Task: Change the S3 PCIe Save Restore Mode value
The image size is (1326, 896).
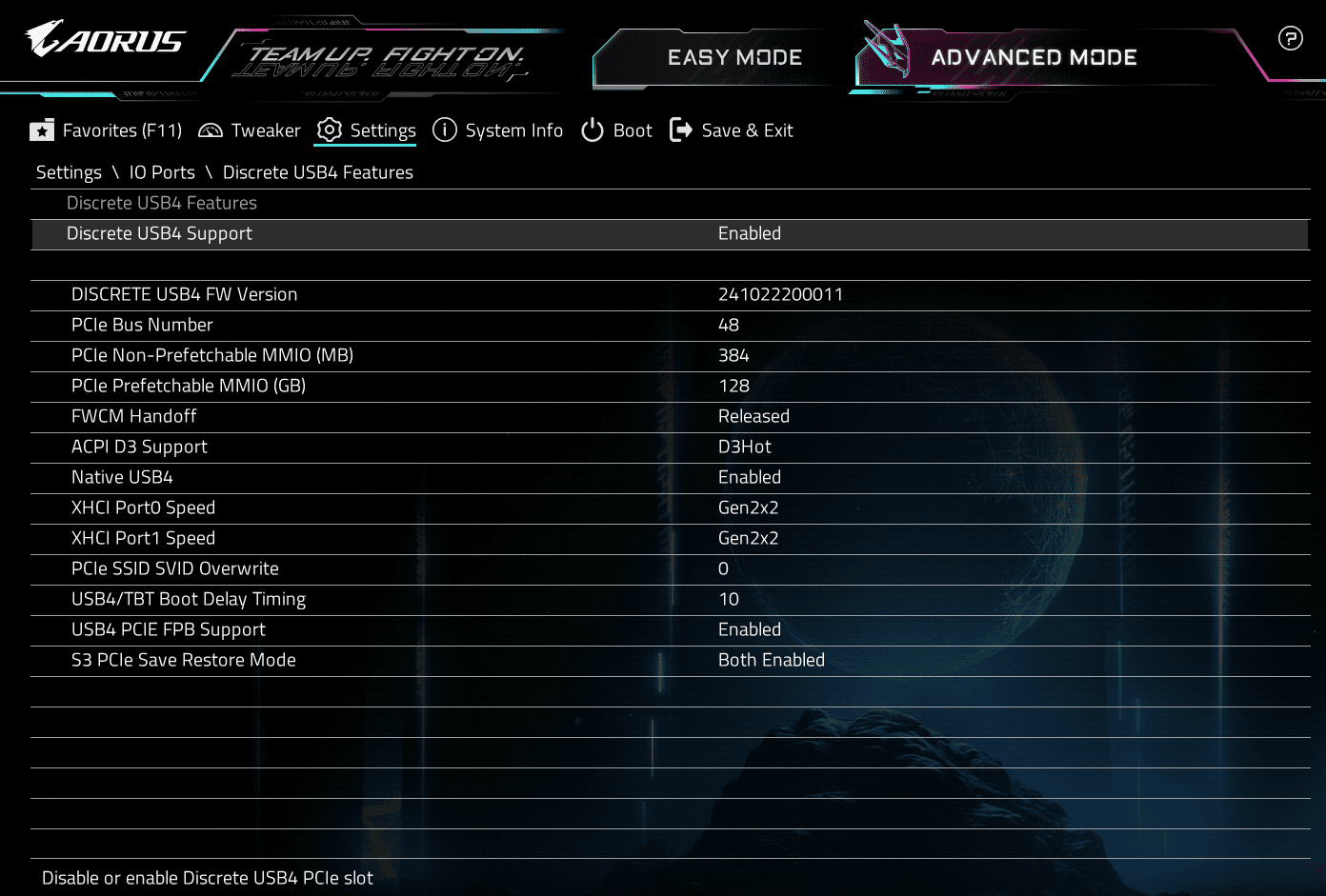Action: [x=772, y=660]
